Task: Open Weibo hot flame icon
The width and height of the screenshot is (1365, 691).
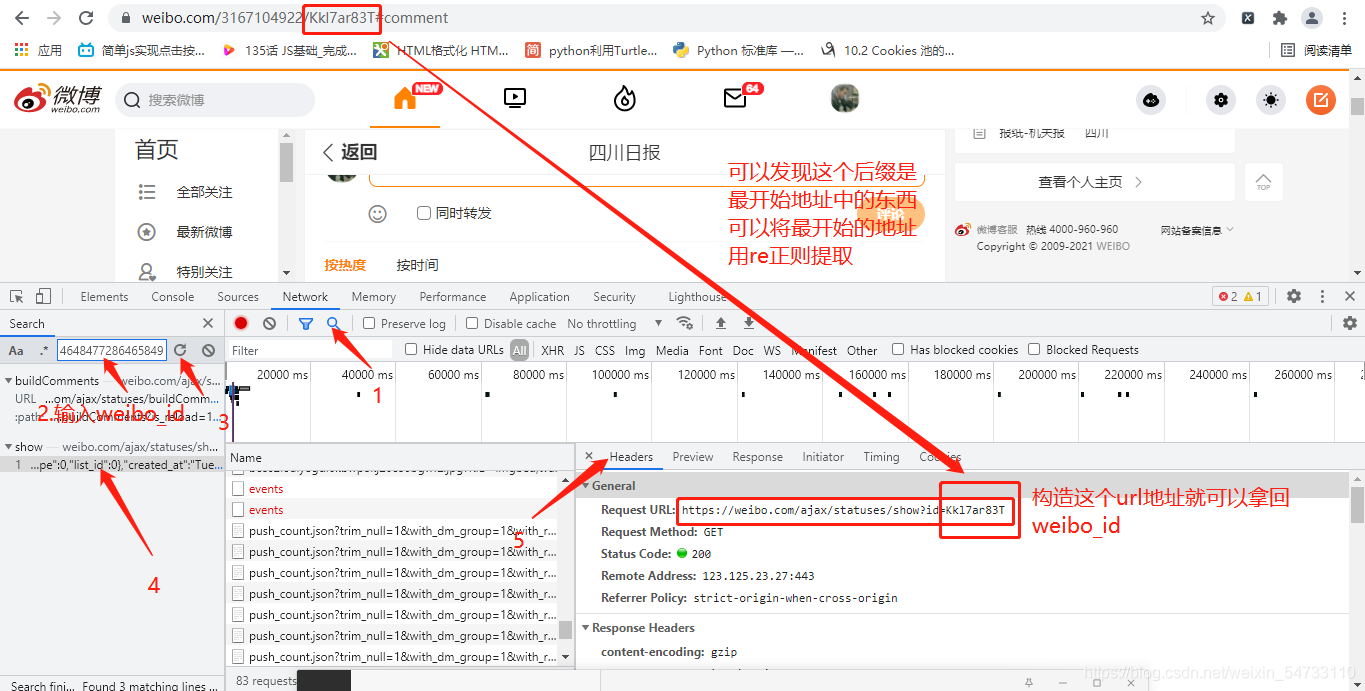Action: [625, 98]
